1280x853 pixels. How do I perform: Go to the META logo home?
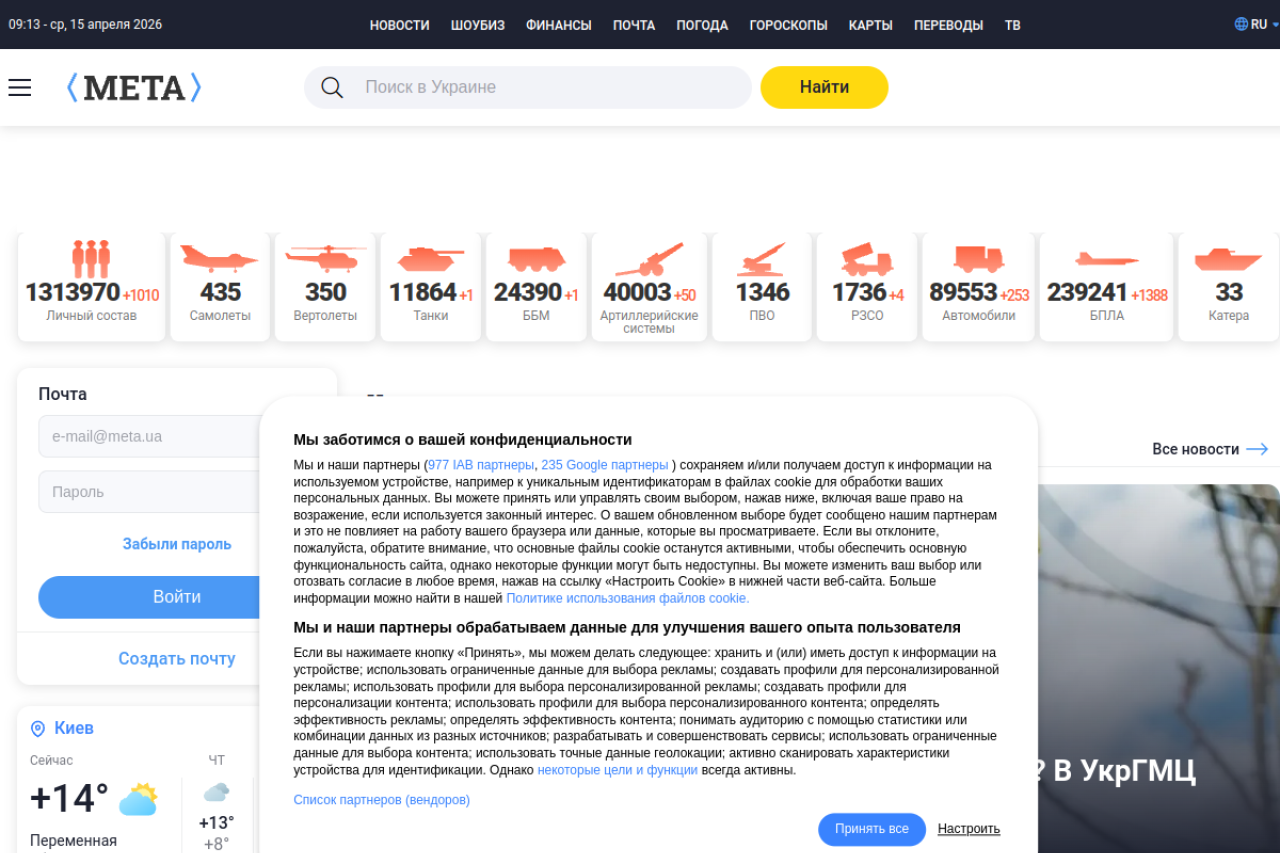[x=134, y=88]
